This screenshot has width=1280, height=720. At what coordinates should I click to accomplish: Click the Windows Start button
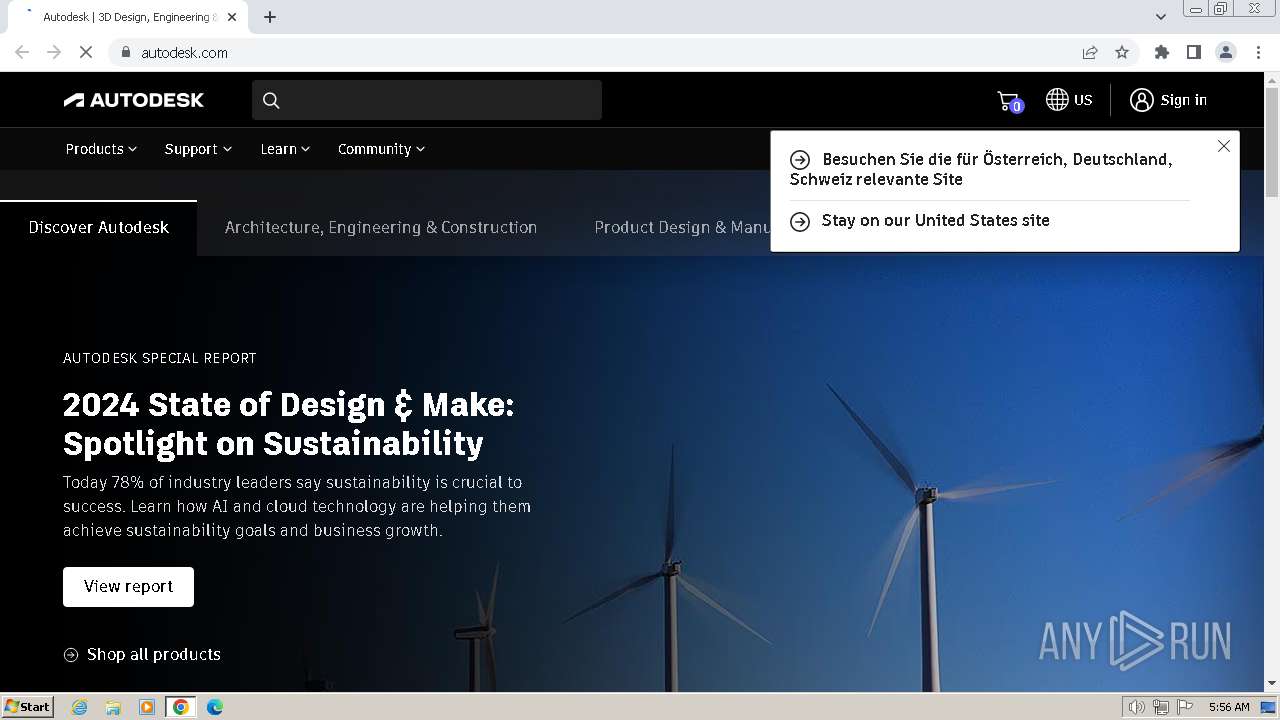click(28, 707)
